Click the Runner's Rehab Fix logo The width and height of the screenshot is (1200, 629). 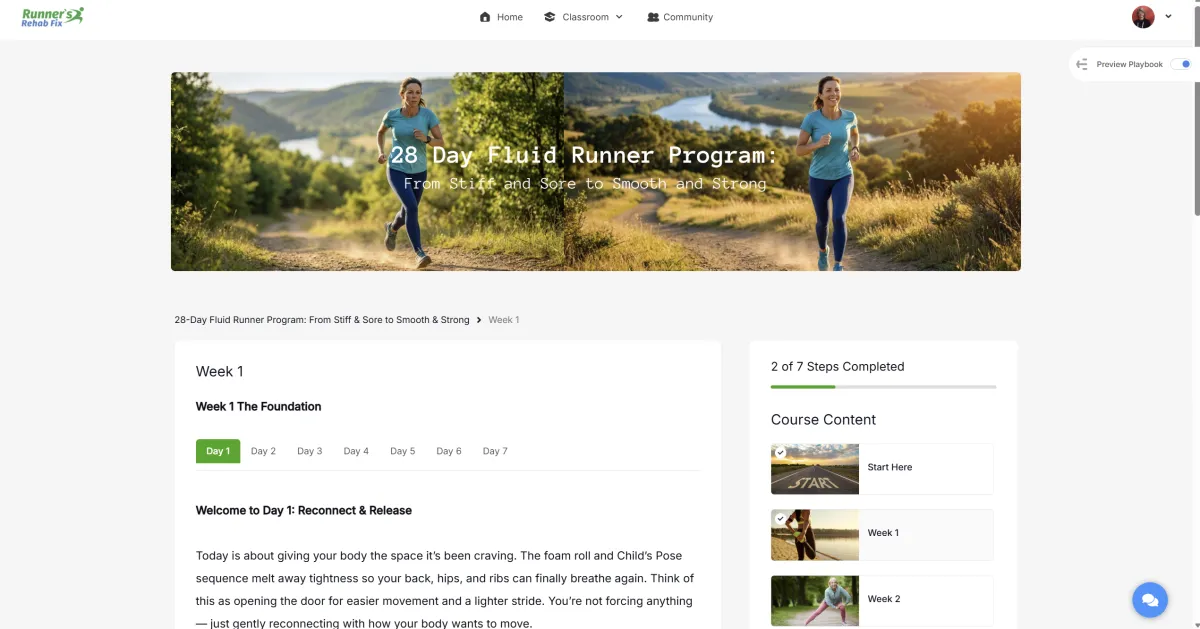tap(53, 16)
